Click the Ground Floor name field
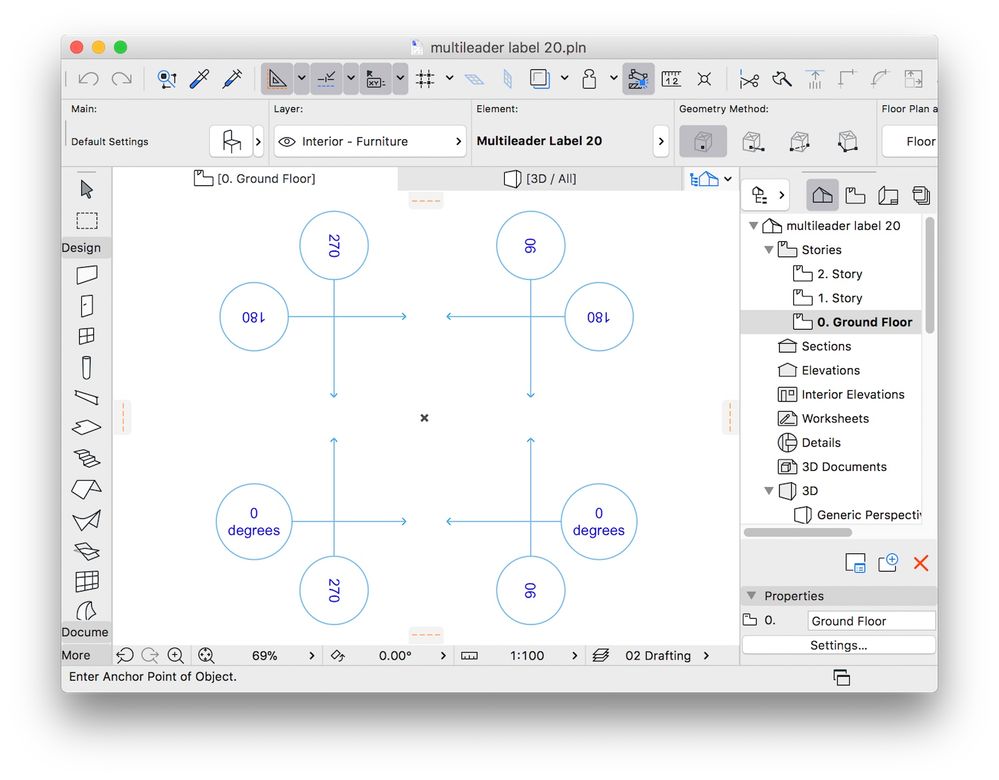This screenshot has width=999, height=780. tap(871, 621)
